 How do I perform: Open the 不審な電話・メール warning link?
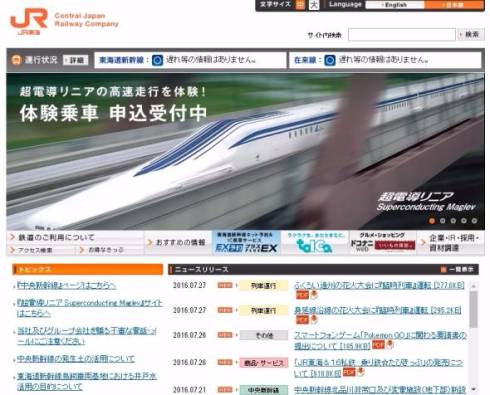(x=87, y=336)
